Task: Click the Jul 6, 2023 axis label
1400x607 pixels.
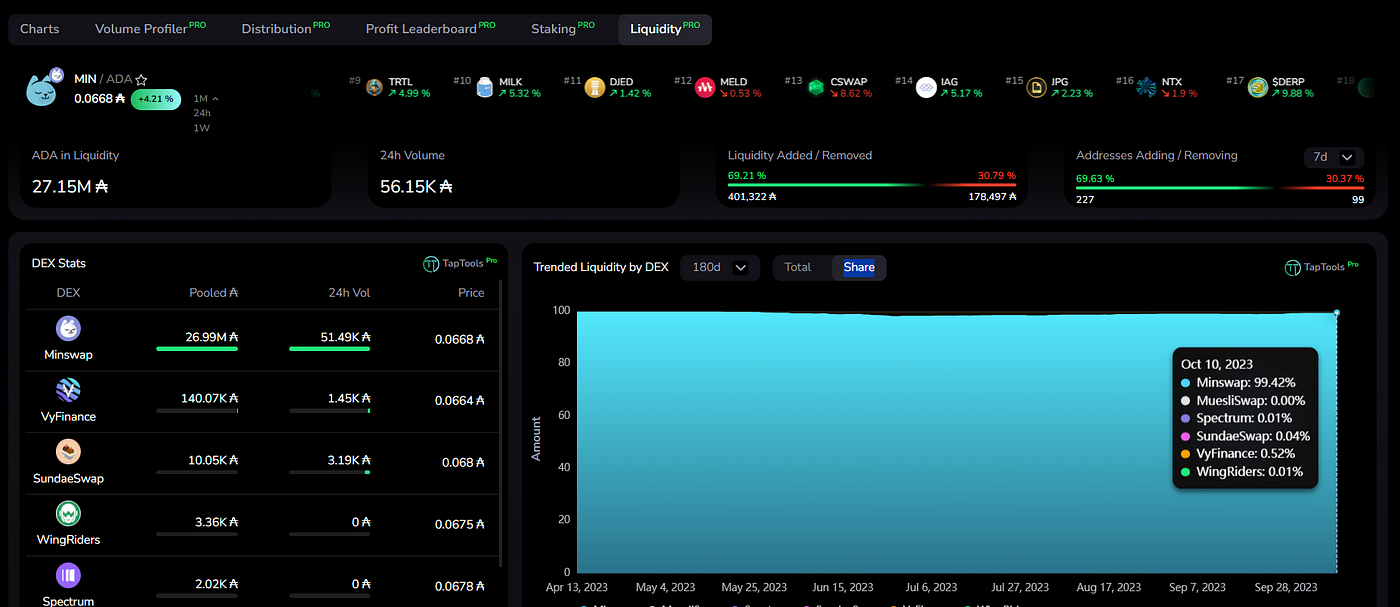Action: 931,587
